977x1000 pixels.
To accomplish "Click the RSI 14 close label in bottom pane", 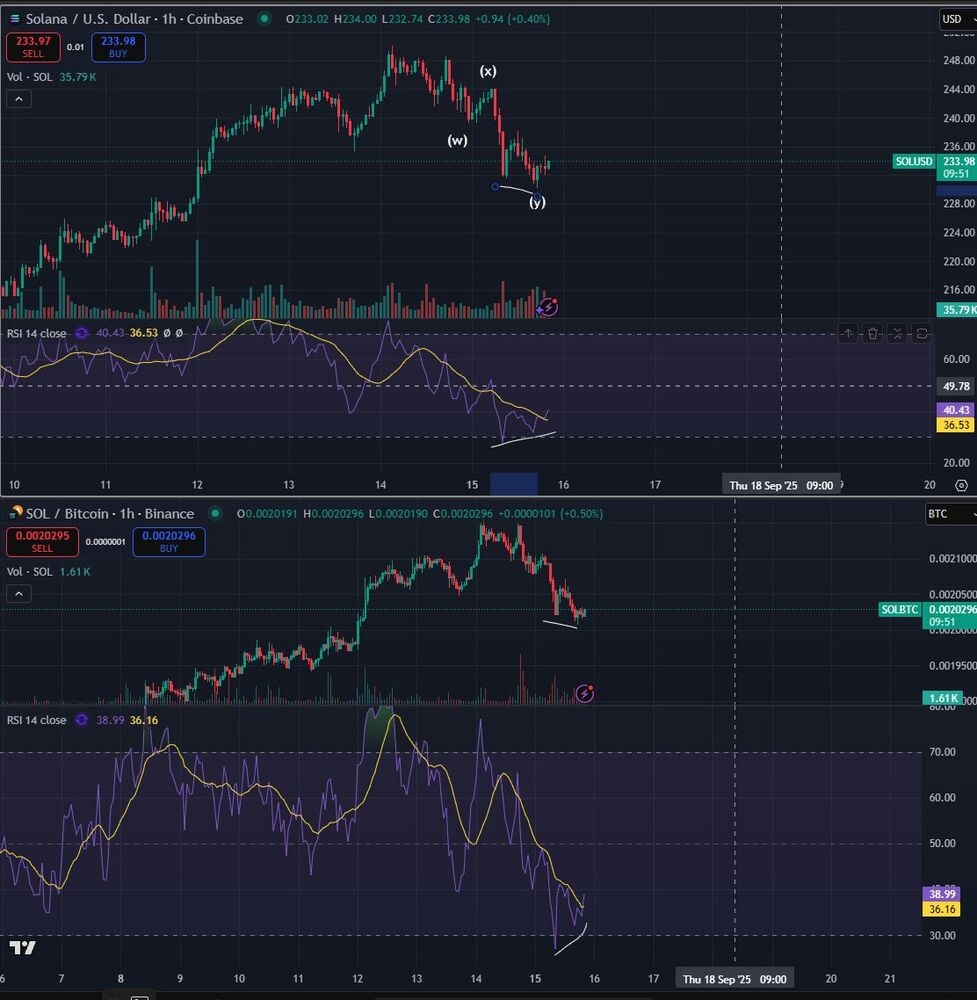I will click(36, 720).
